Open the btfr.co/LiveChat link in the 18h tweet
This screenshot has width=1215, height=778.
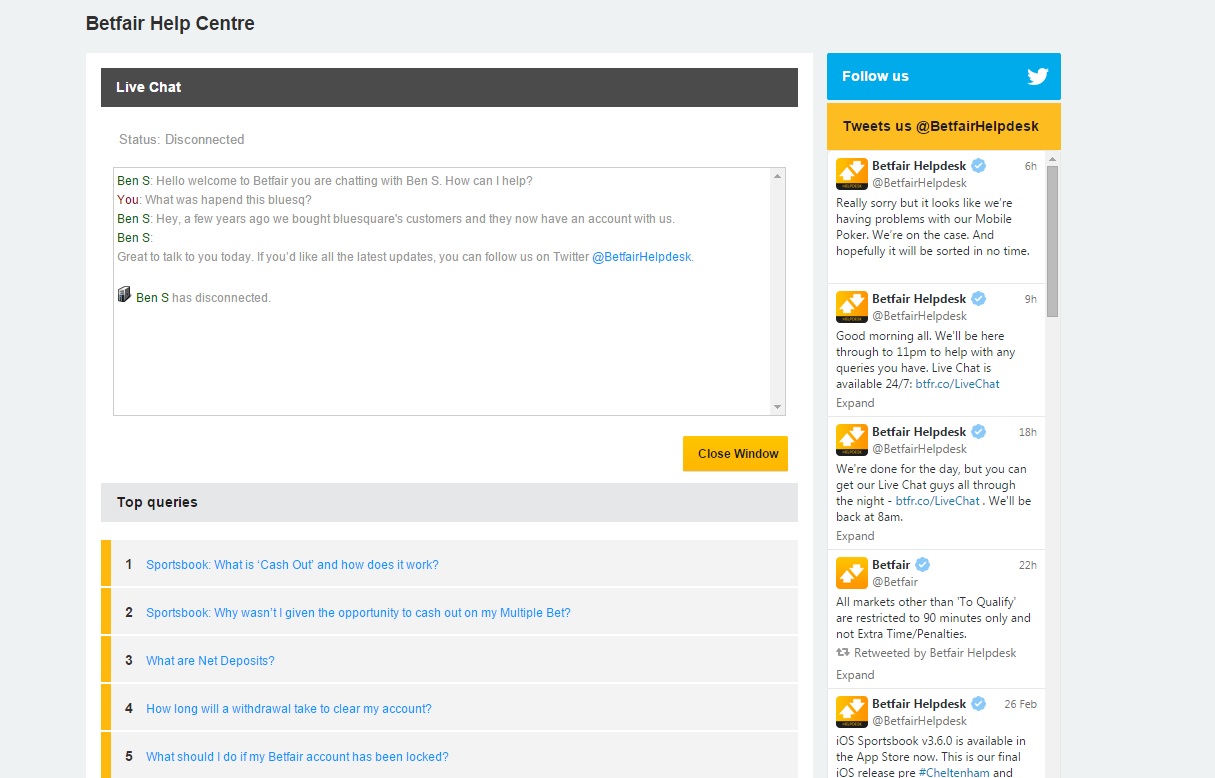(x=937, y=501)
